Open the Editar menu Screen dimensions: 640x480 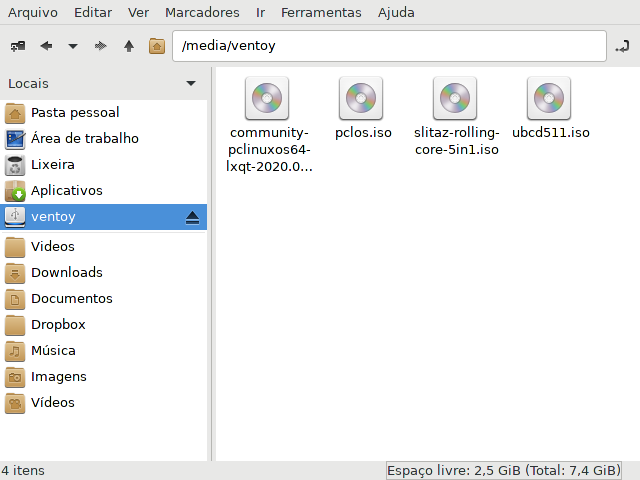coord(93,13)
